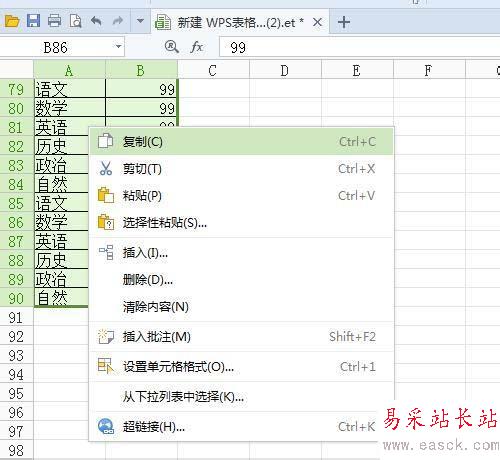Image resolution: width=500 pixels, height=460 pixels.
Task: Undo the last action
Action: pos(96,21)
